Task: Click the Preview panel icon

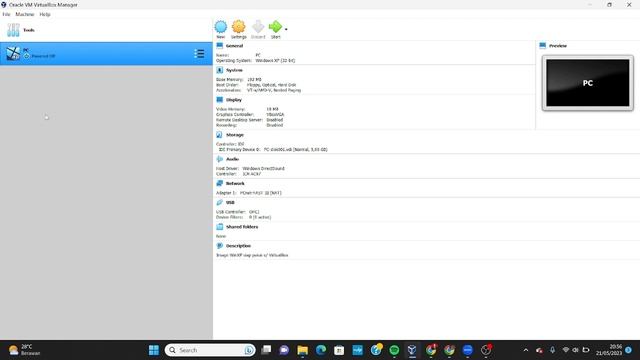Action: point(543,46)
